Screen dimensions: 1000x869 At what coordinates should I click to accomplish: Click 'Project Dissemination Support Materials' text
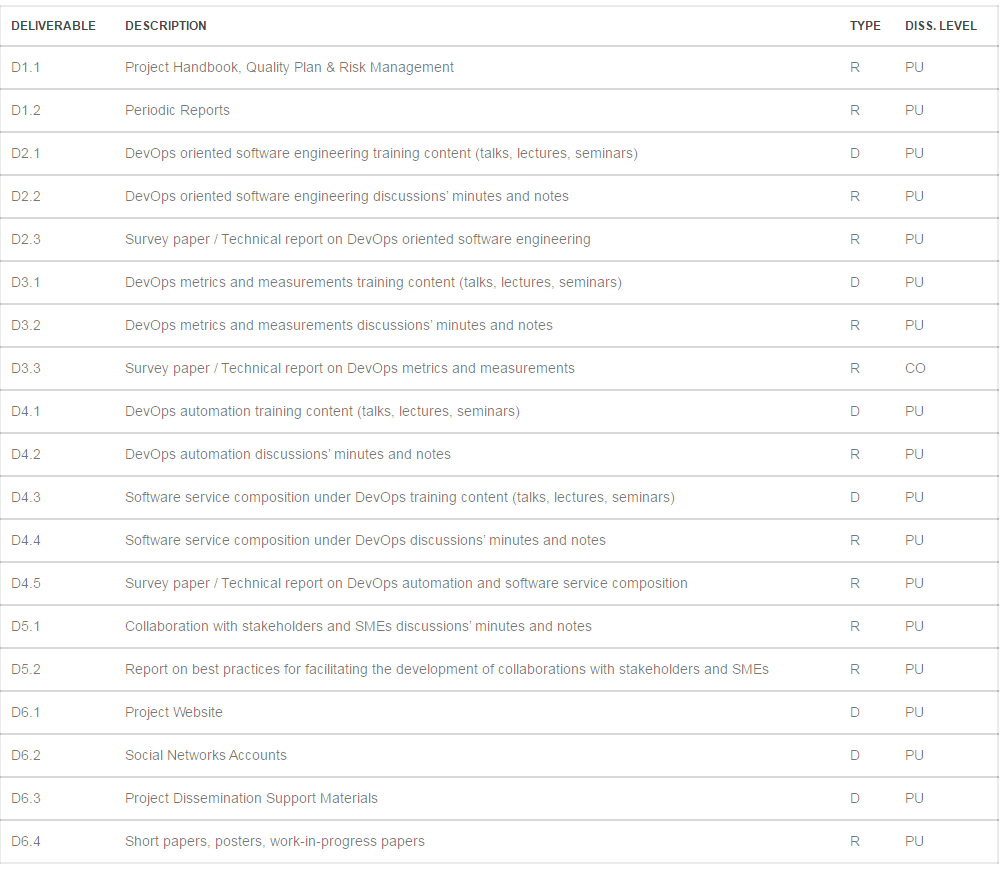tap(251, 799)
